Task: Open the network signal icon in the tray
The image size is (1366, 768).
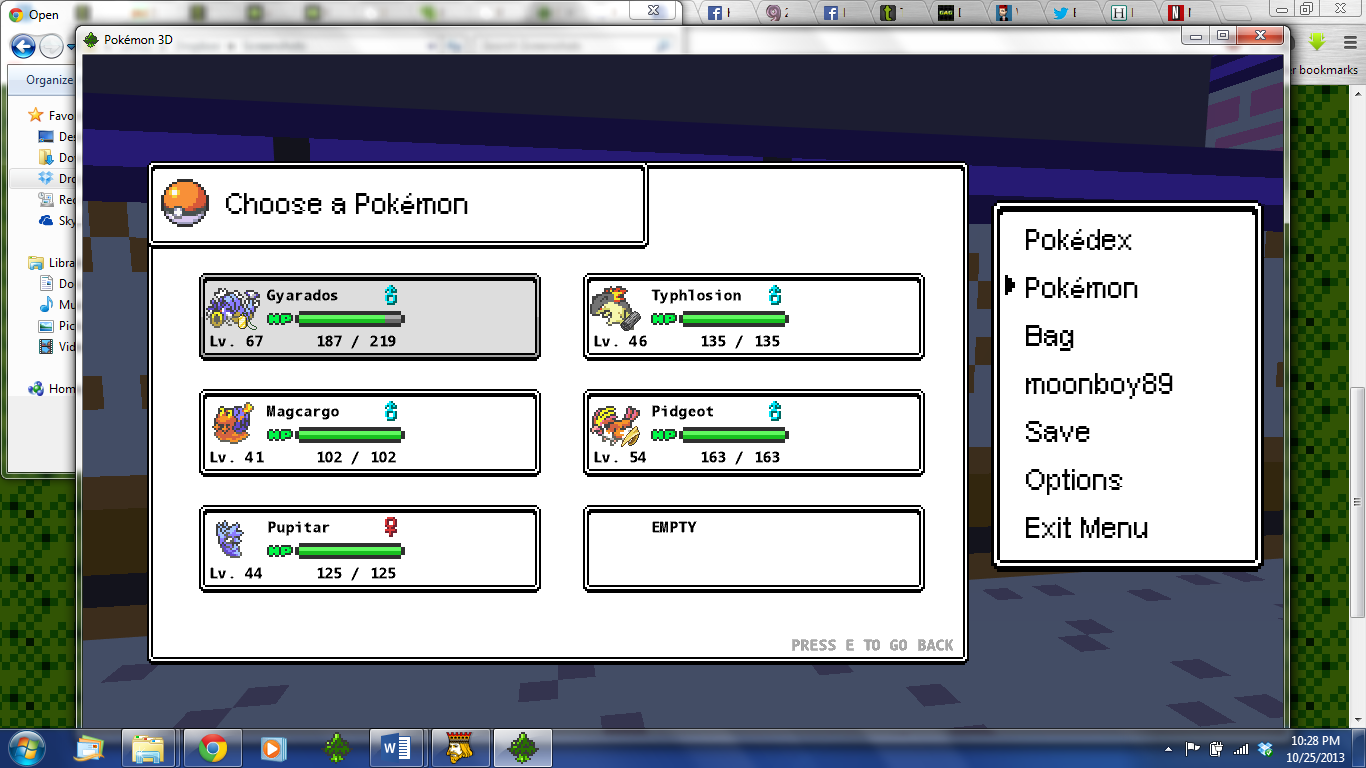Action: point(1241,748)
